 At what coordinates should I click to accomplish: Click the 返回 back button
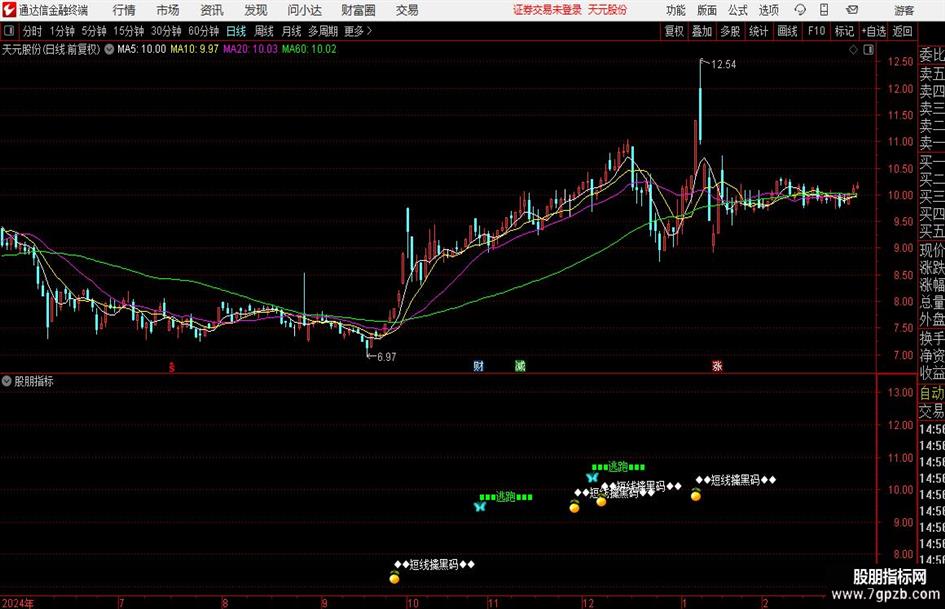tap(902, 31)
